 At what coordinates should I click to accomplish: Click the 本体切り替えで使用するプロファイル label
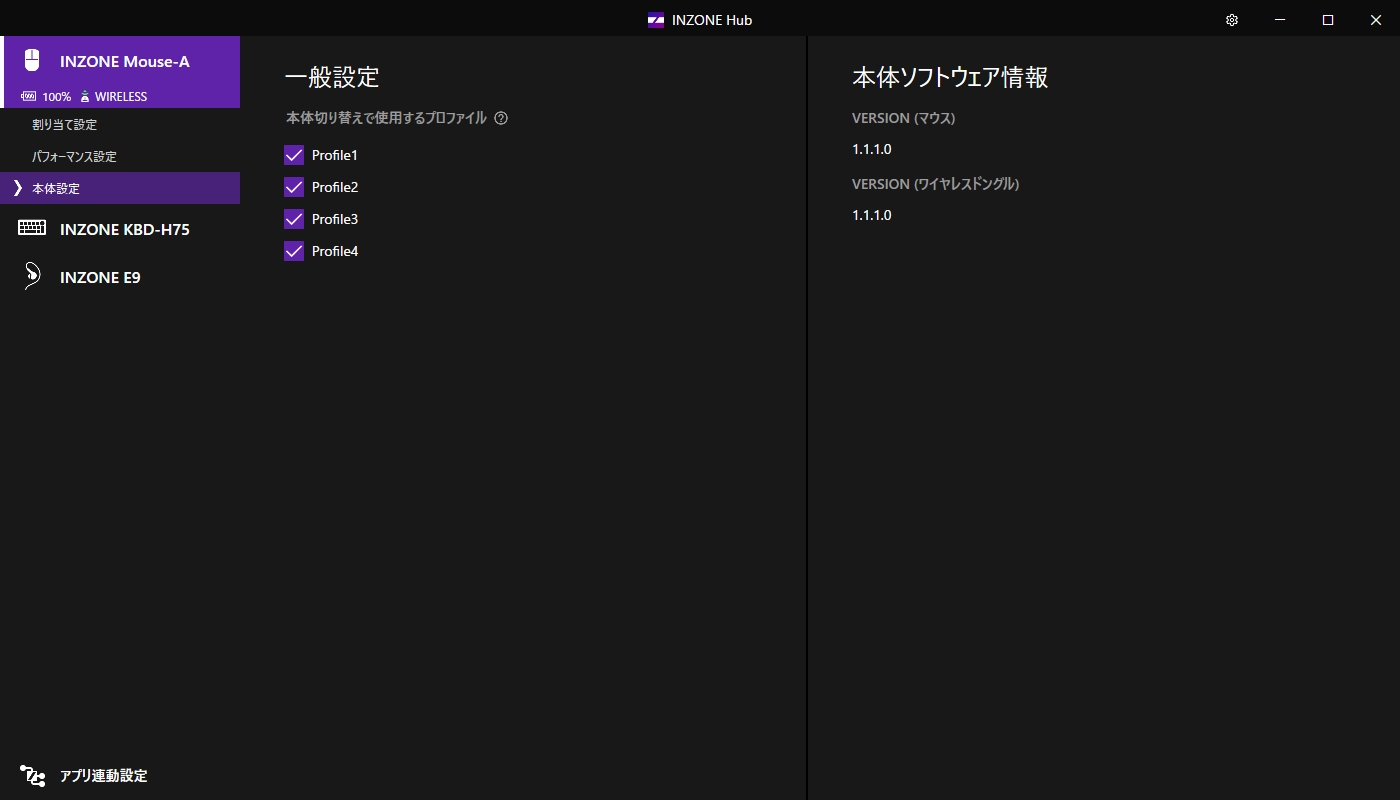pyautogui.click(x=386, y=118)
